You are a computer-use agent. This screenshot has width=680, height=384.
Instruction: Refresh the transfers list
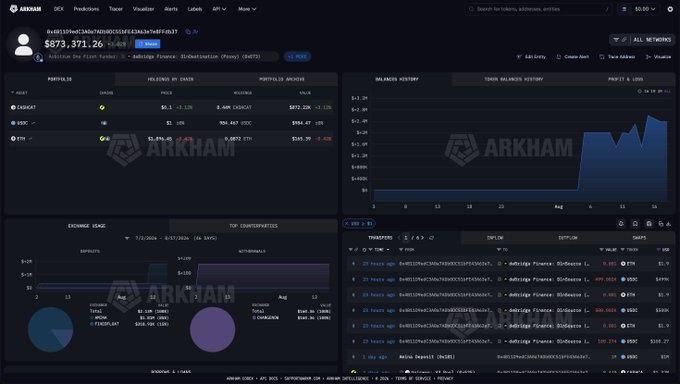432,238
